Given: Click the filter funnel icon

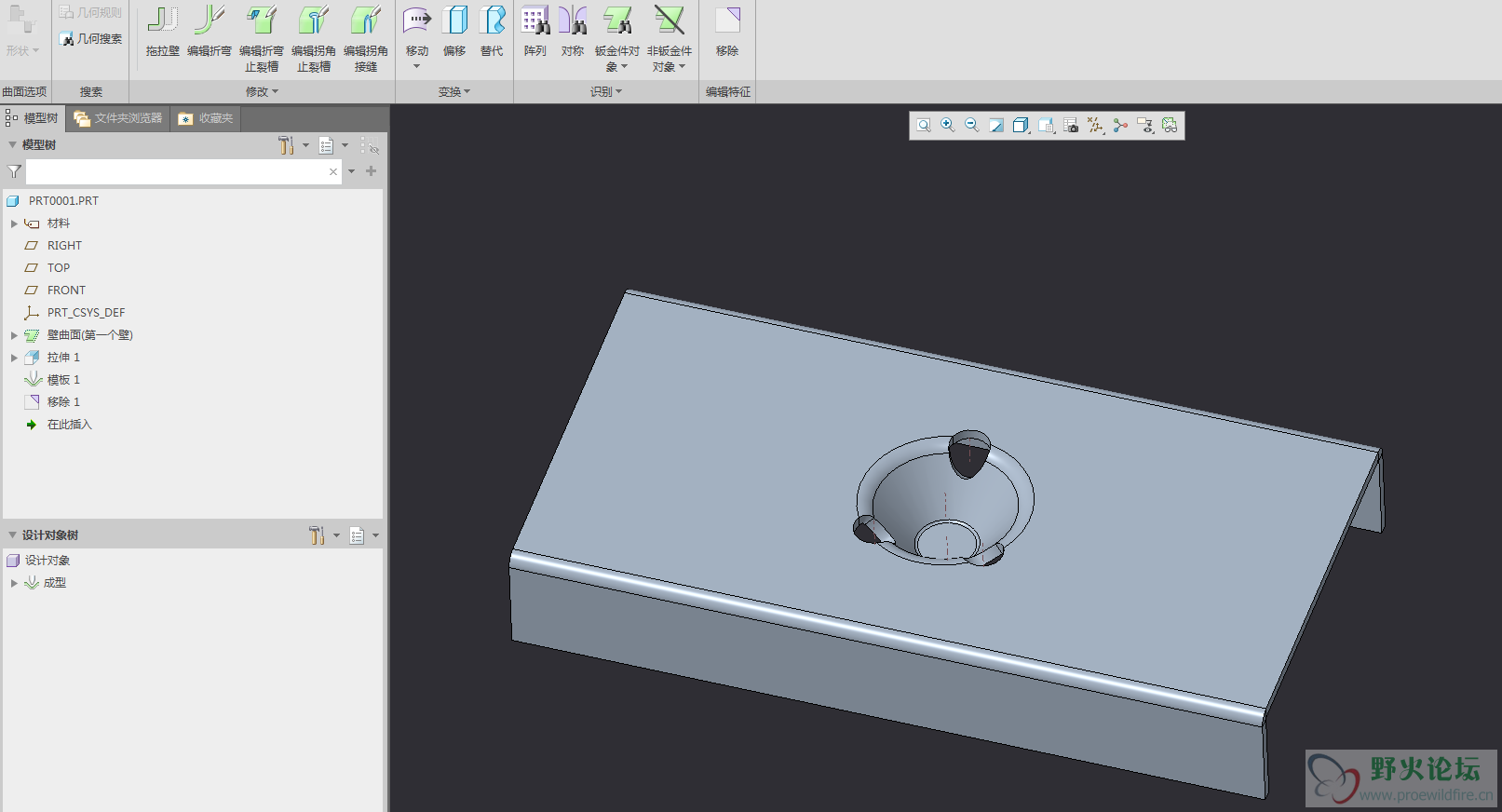Looking at the screenshot, I should [x=14, y=171].
